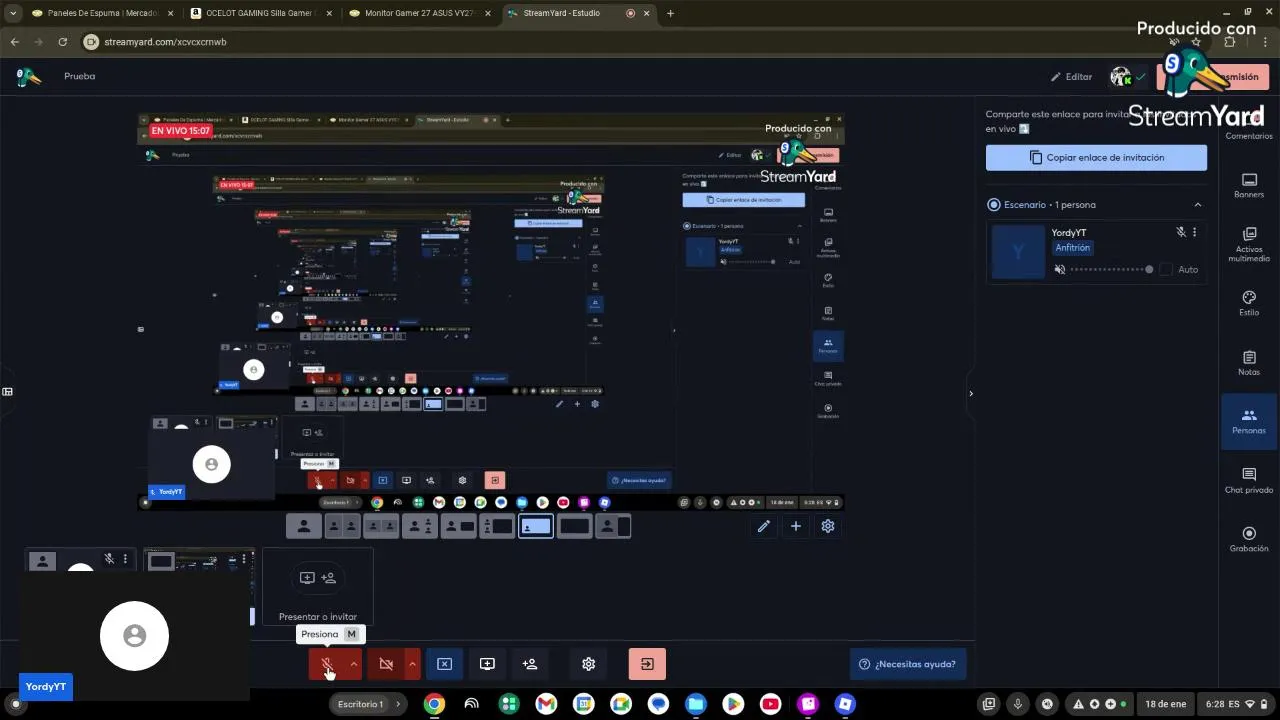Adjust YordyYT volume slider

click(1112, 270)
